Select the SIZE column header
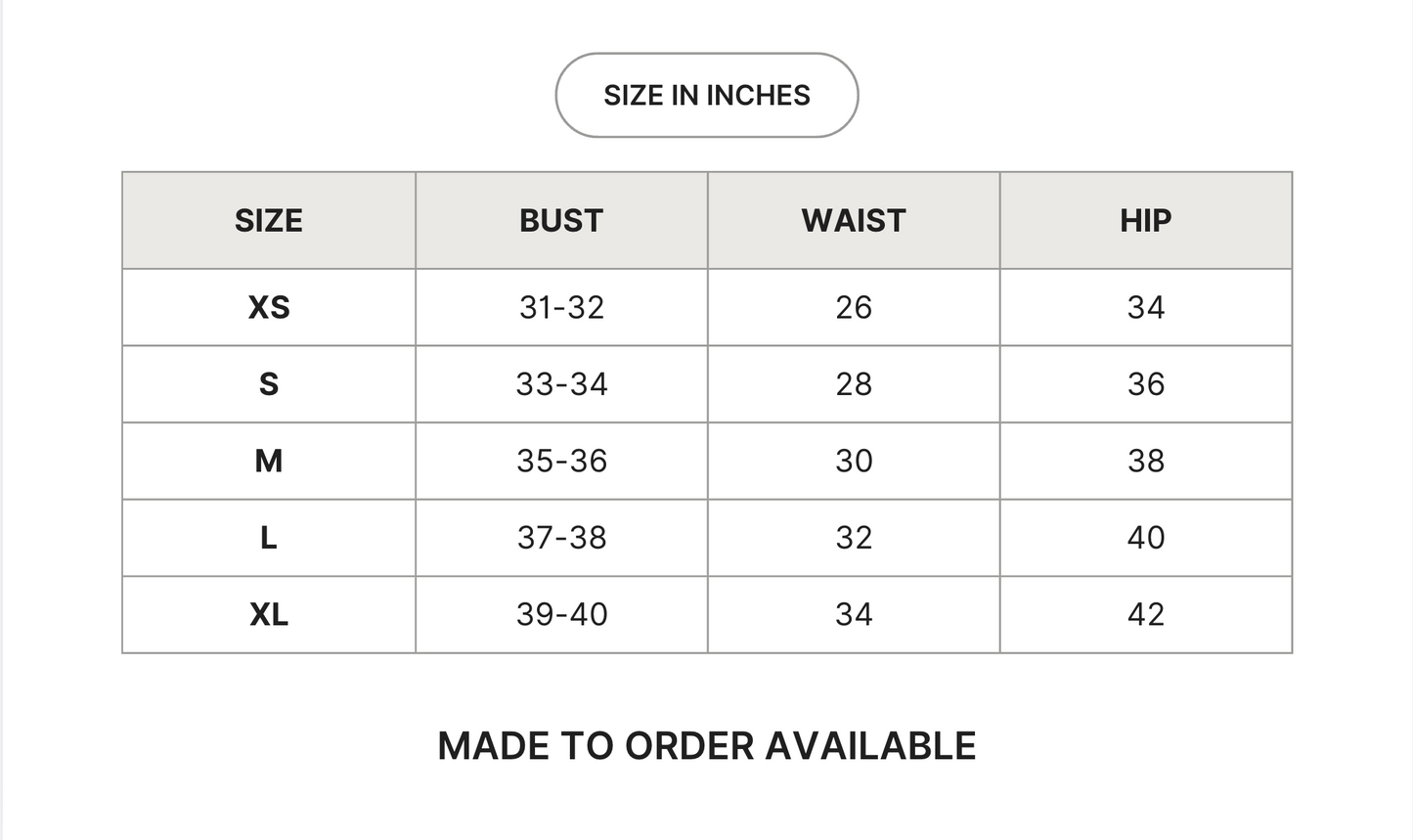Screen dimensions: 1413x840 coord(269,221)
